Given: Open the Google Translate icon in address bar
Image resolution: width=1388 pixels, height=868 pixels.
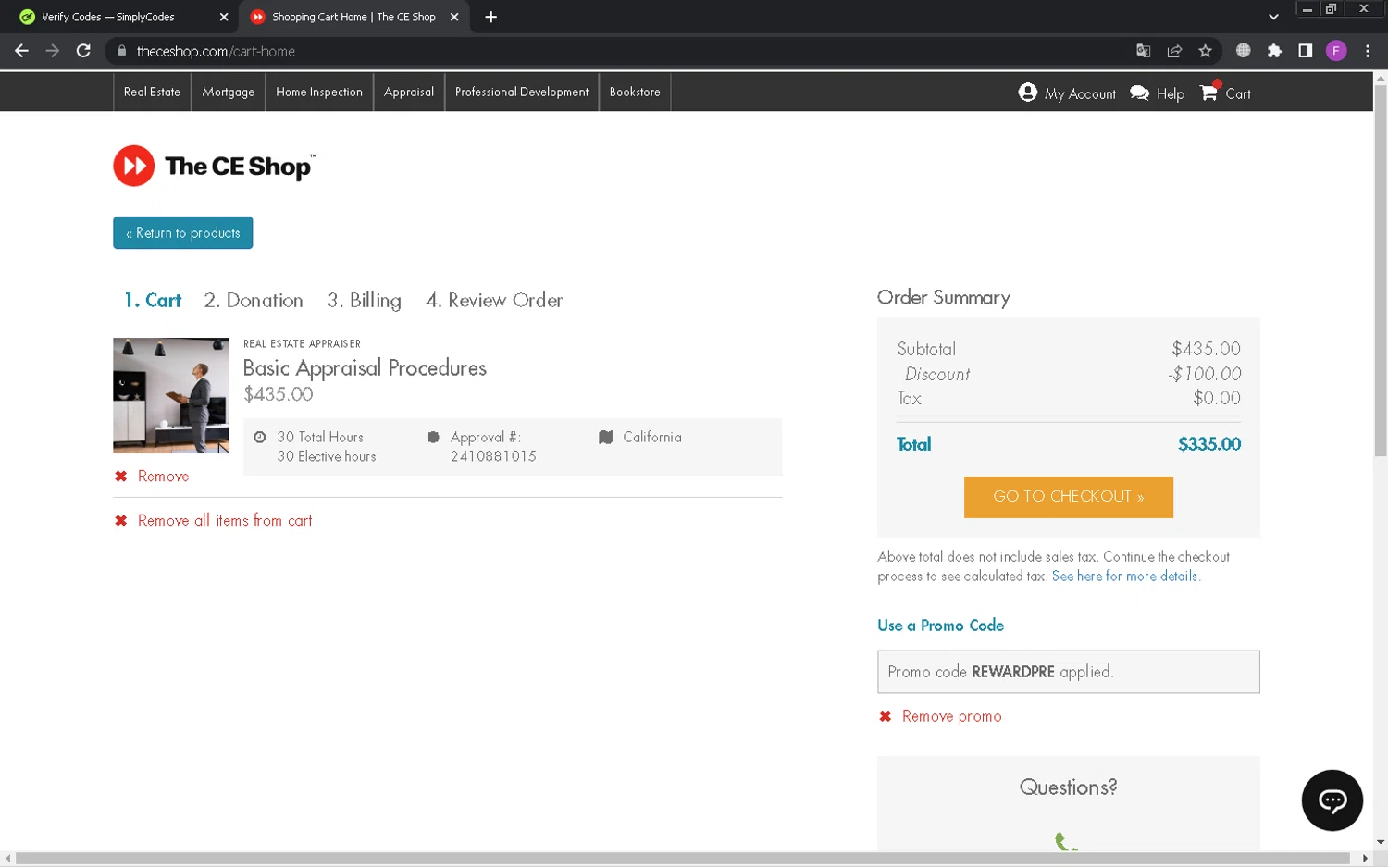Looking at the screenshot, I should (1144, 51).
